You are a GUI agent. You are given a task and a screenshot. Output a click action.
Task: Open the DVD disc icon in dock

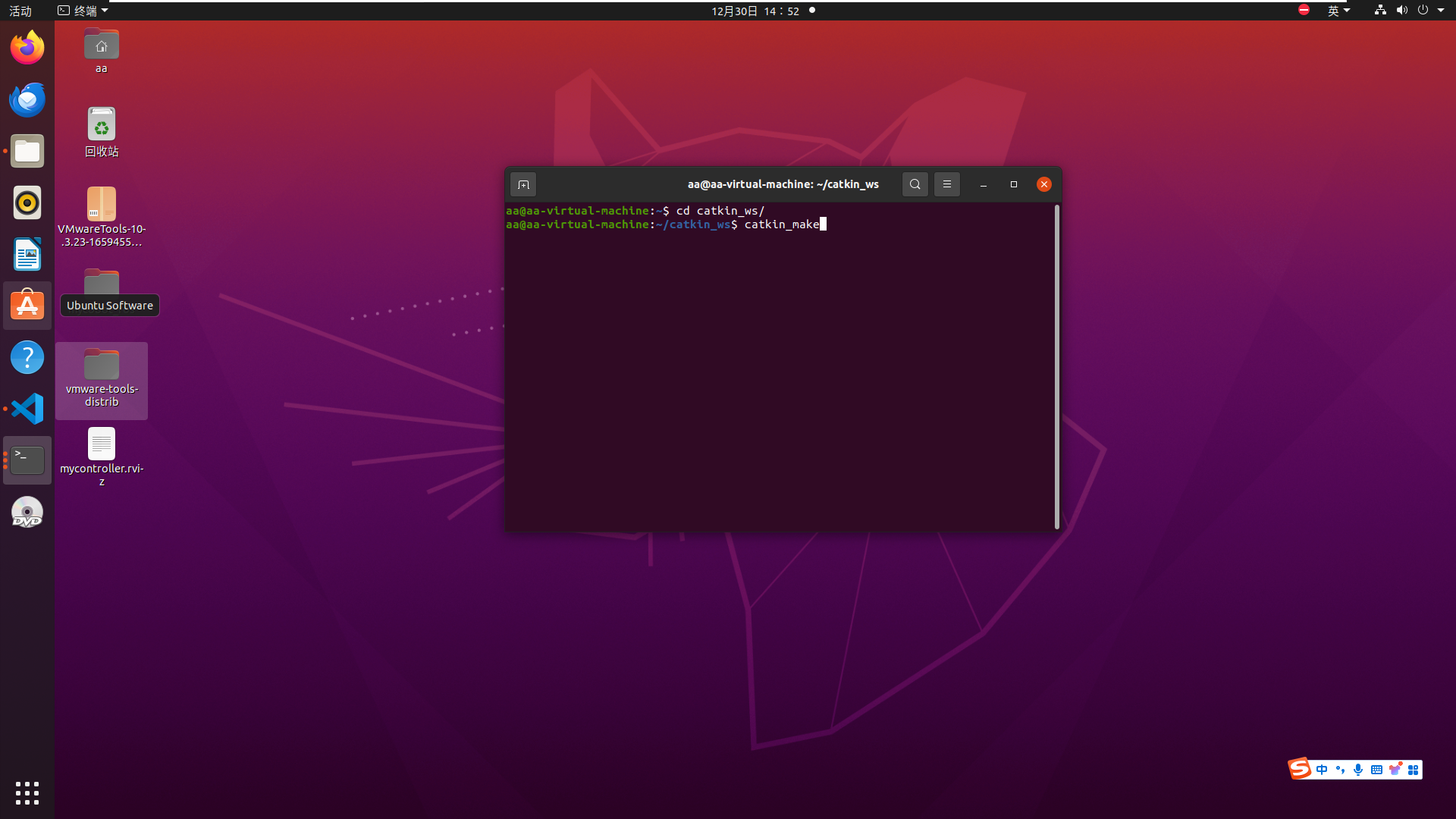pyautogui.click(x=27, y=512)
